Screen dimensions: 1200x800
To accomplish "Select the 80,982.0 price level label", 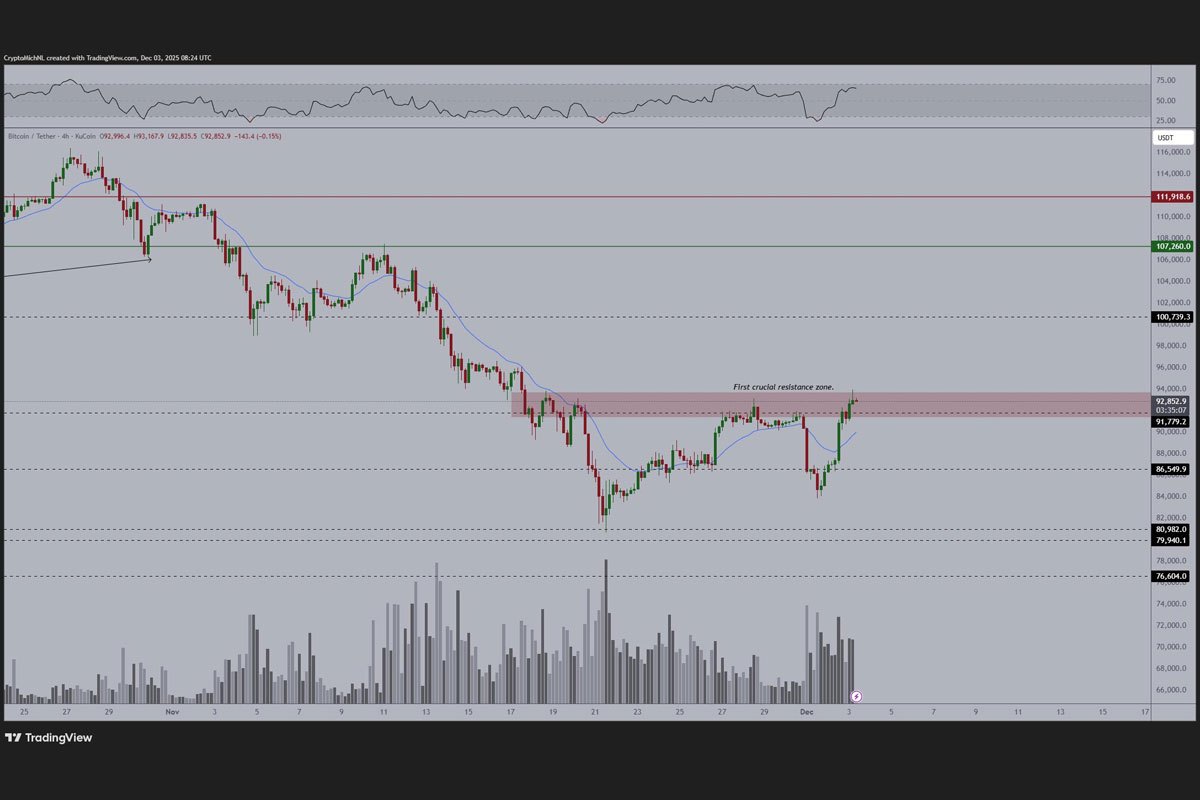I will pyautogui.click(x=1173, y=529).
